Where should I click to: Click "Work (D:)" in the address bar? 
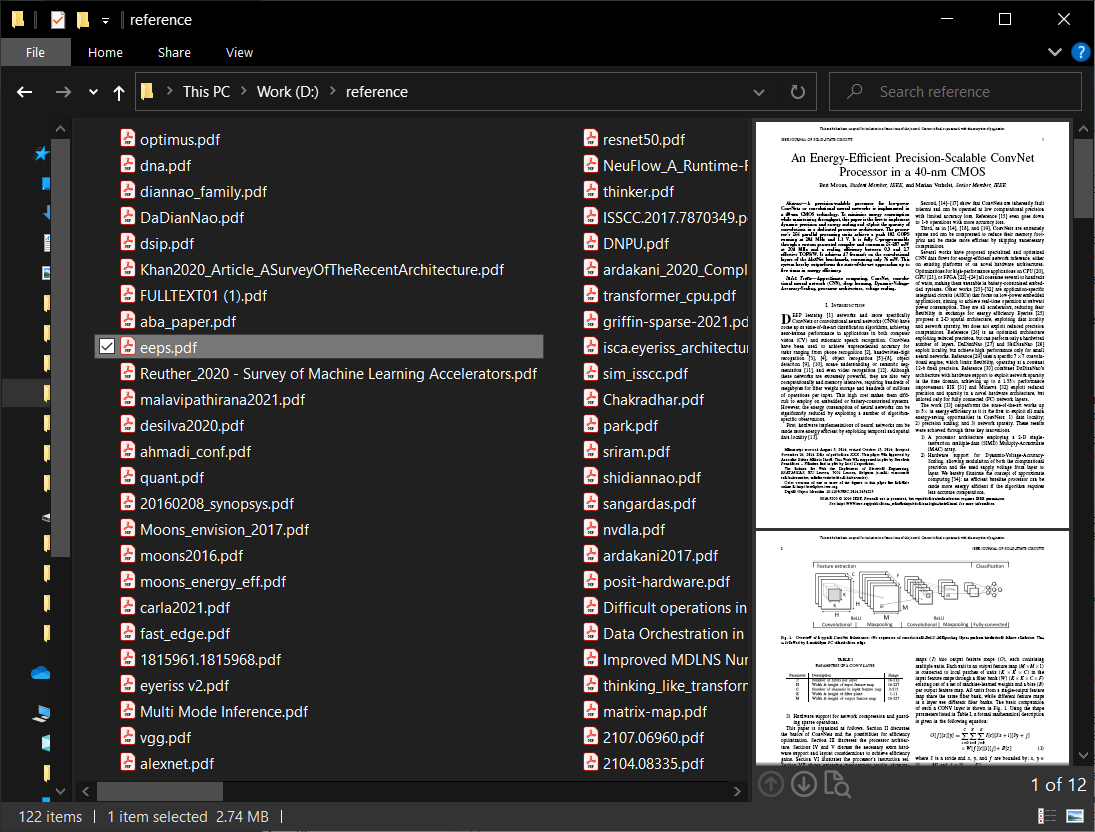tap(287, 92)
